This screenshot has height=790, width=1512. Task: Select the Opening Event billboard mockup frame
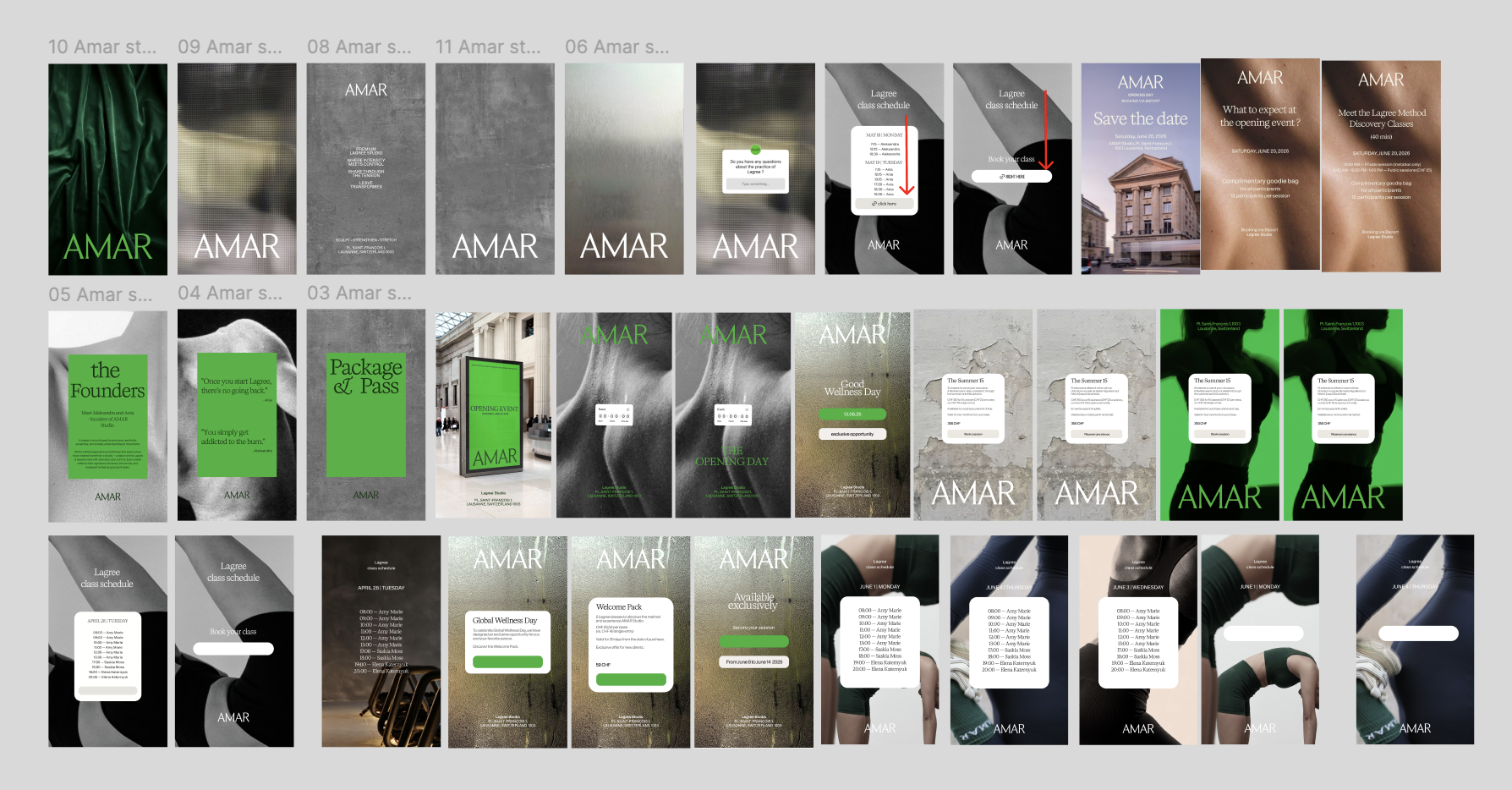495,415
